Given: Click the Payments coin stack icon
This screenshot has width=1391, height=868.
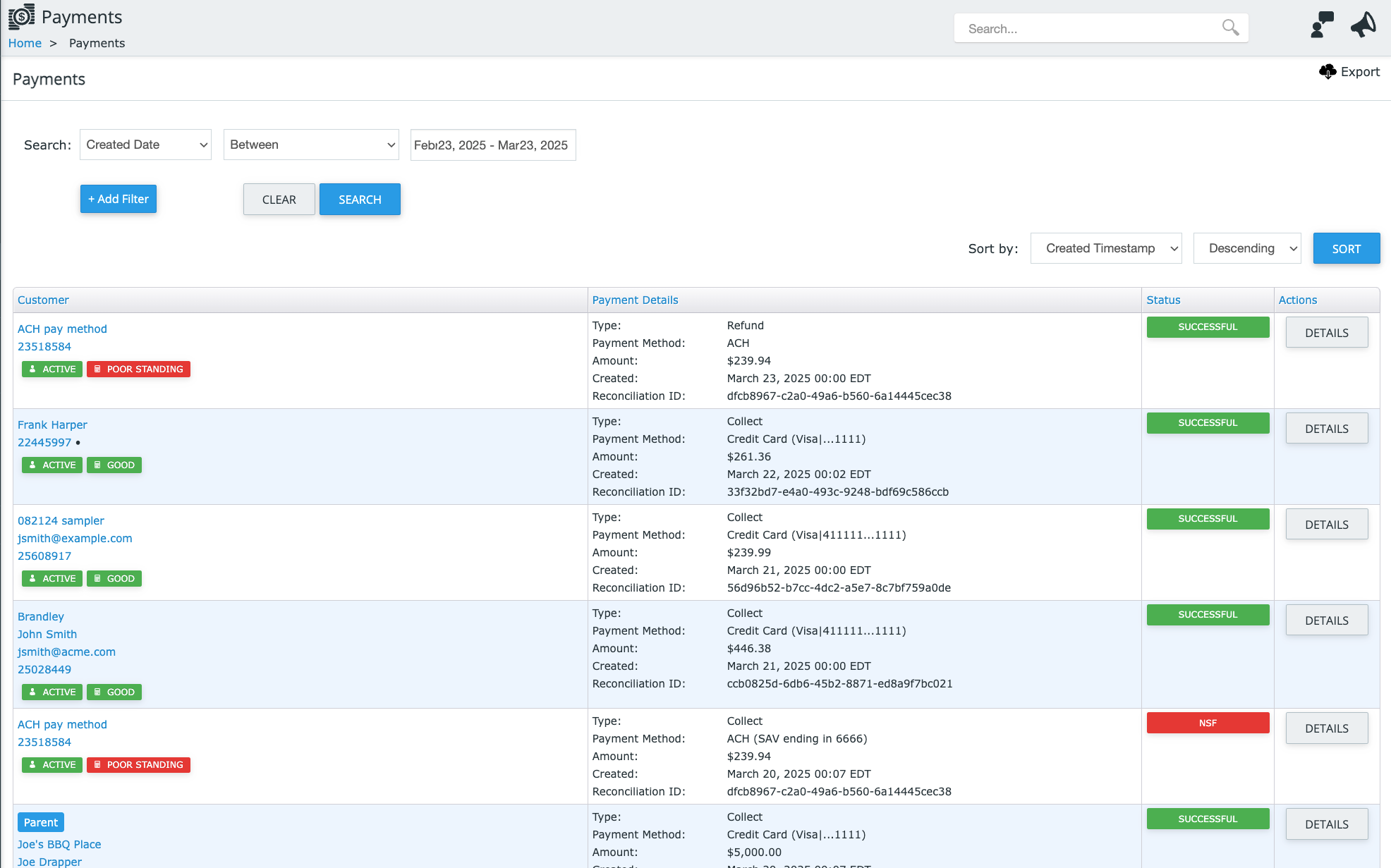Looking at the screenshot, I should 21,17.
